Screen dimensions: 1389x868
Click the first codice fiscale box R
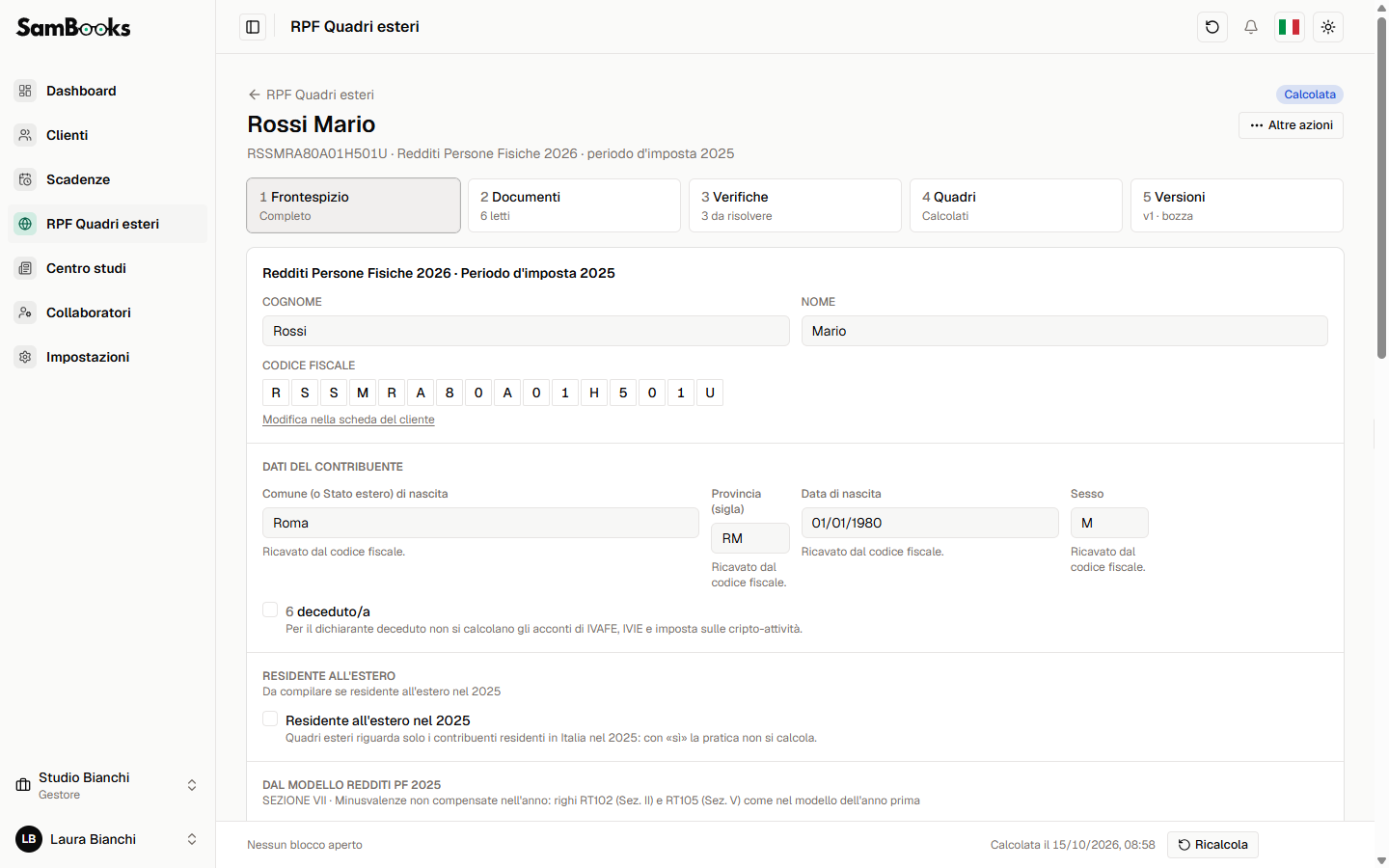coord(276,393)
